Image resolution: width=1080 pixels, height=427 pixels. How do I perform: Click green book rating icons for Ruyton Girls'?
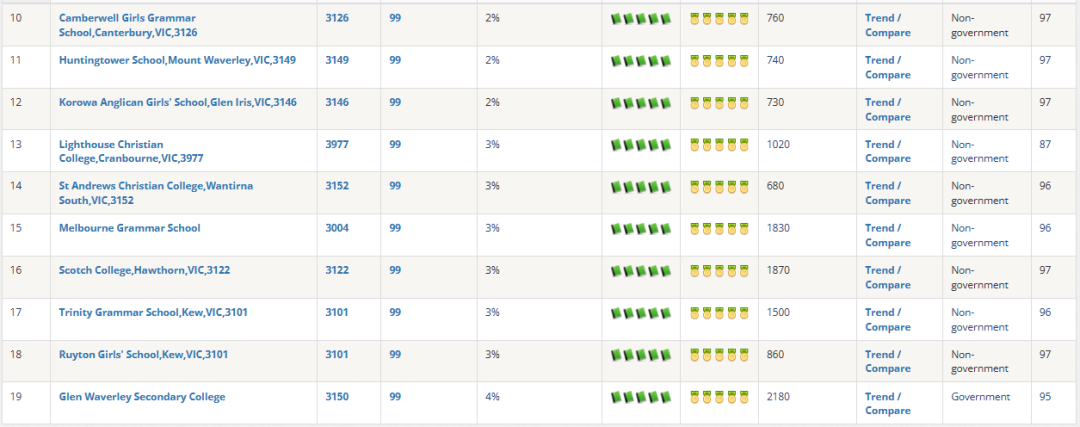[641, 355]
